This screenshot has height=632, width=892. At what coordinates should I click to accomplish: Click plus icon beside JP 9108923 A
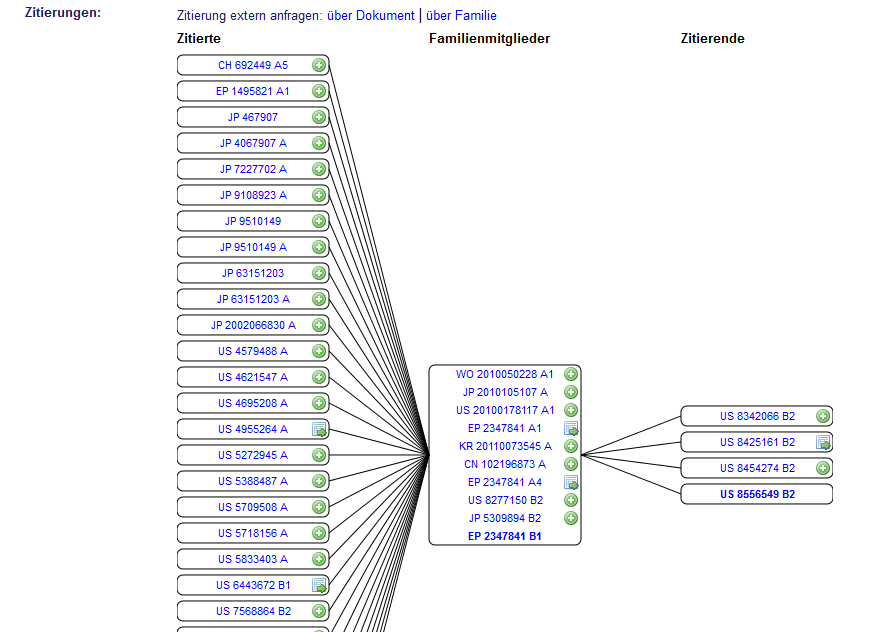[x=319, y=195]
